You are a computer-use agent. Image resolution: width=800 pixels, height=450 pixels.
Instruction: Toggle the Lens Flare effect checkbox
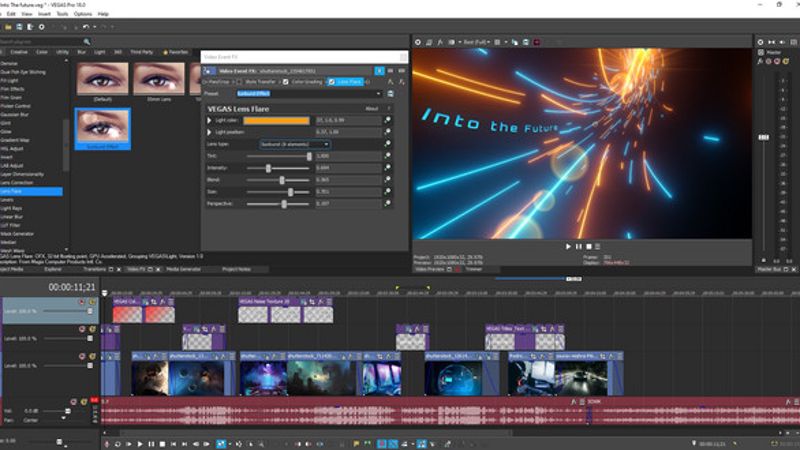[332, 82]
